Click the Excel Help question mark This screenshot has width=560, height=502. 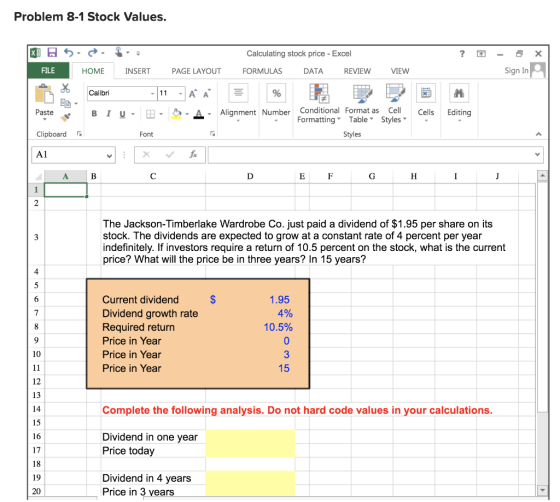click(462, 54)
